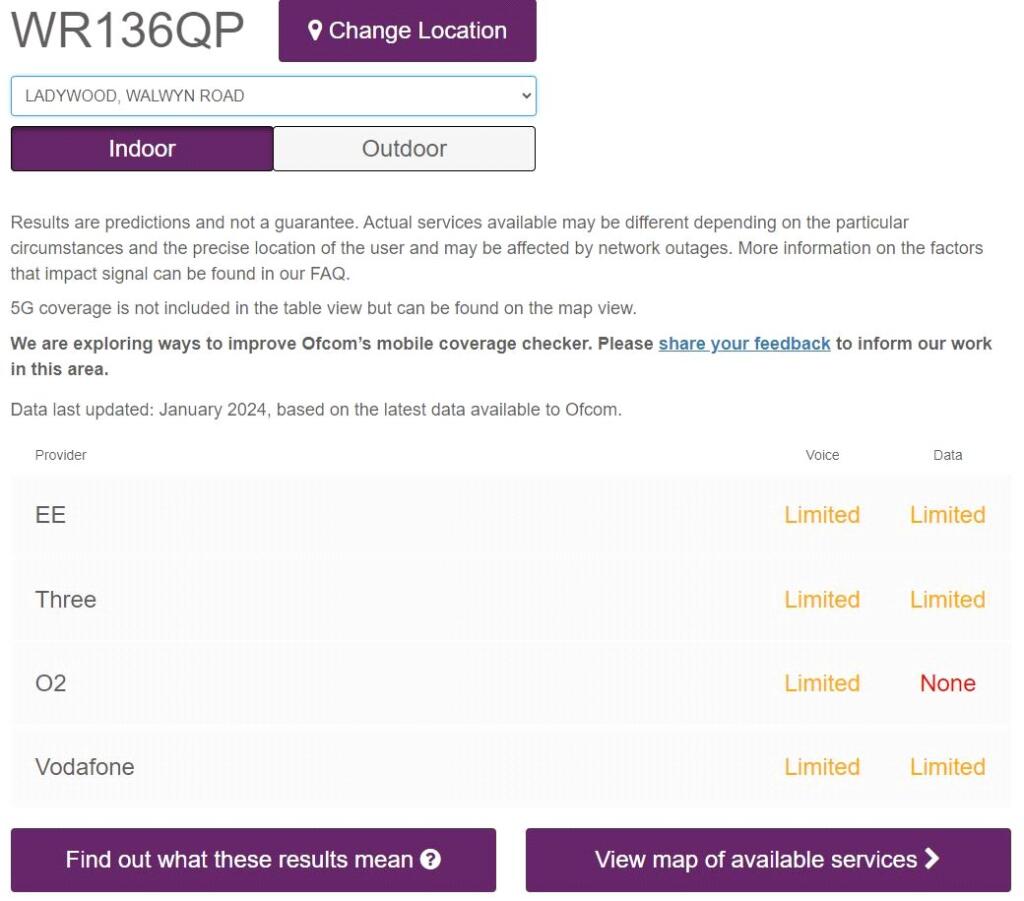The height and width of the screenshot is (901, 1024).
Task: Click the Provider column header
Action: [x=61, y=455]
